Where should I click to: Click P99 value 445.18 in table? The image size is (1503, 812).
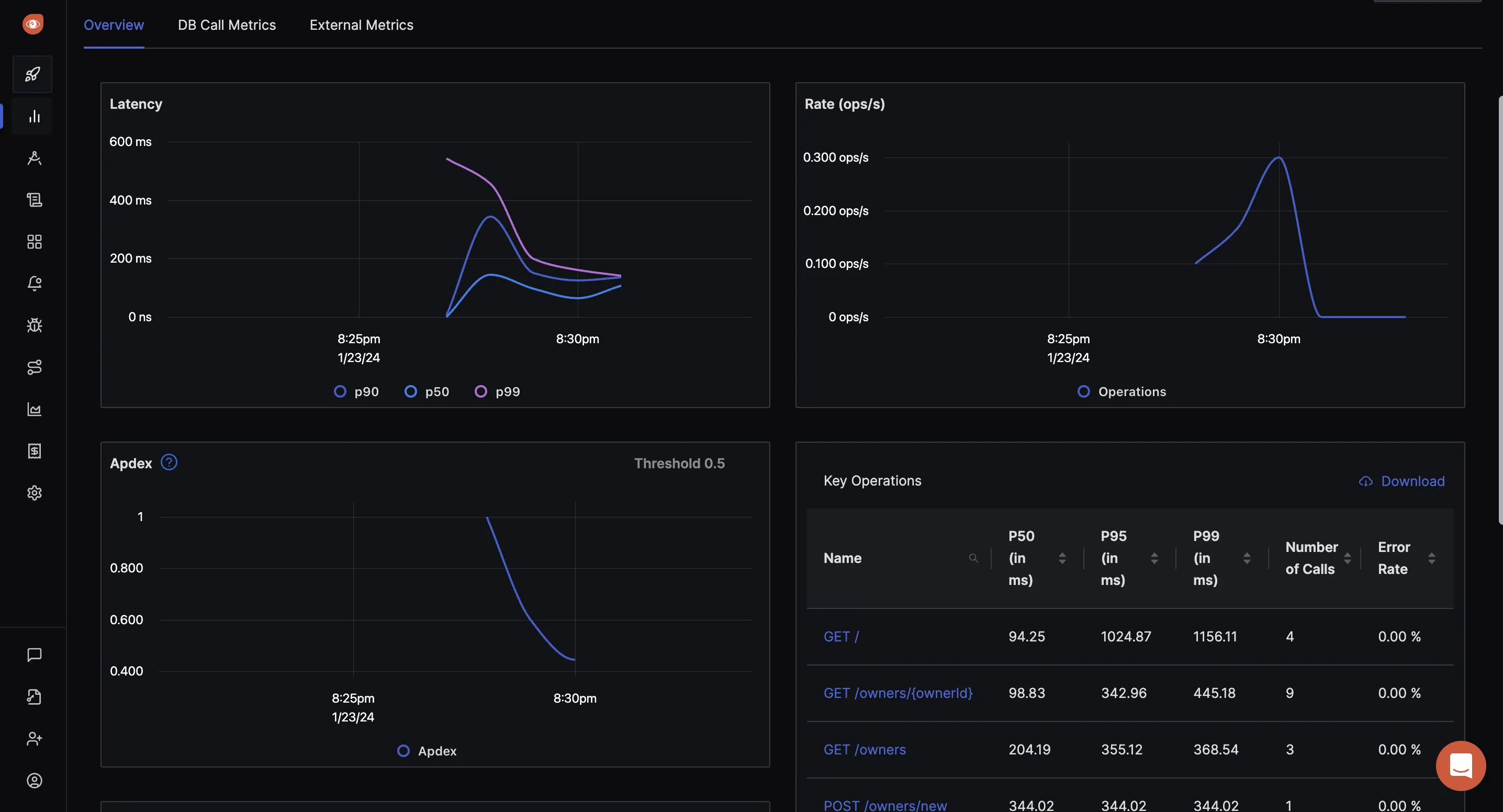(x=1214, y=693)
